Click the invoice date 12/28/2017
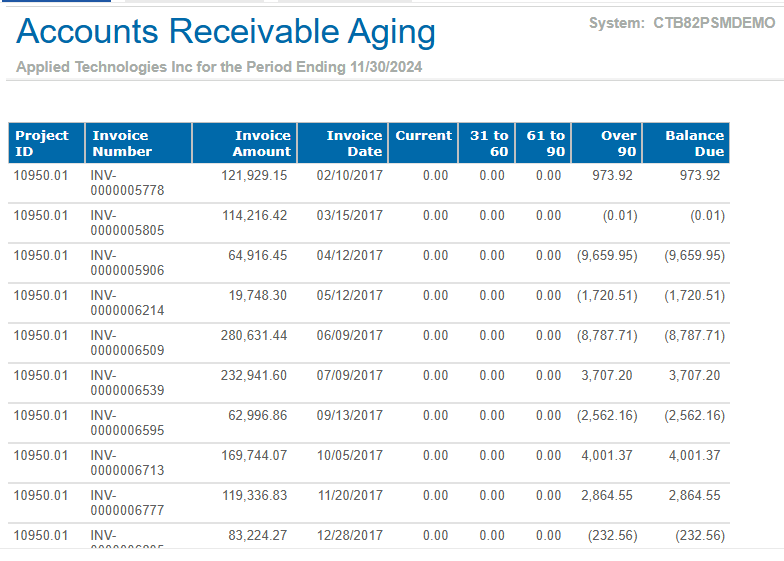The height and width of the screenshot is (561, 784). (x=349, y=535)
